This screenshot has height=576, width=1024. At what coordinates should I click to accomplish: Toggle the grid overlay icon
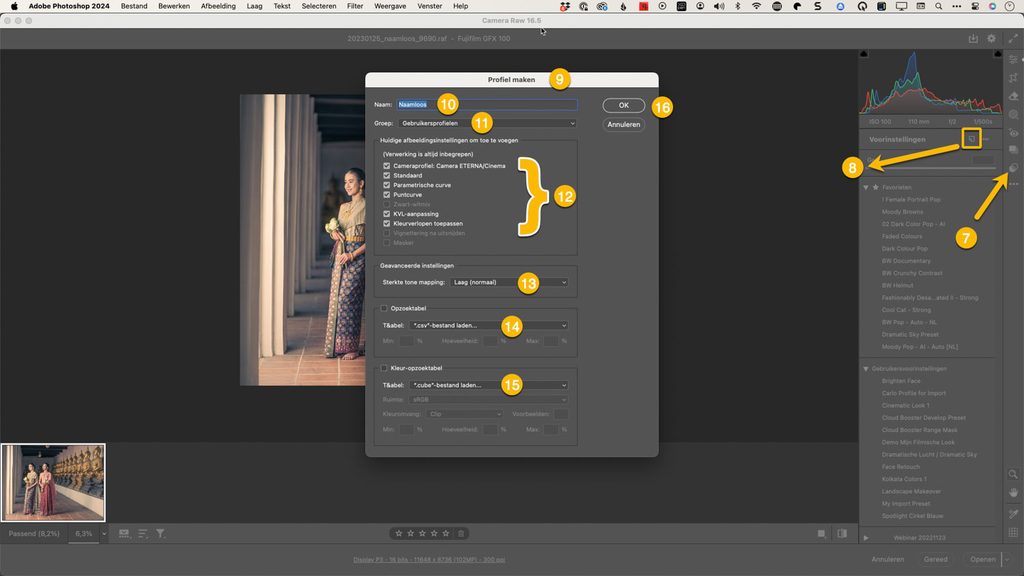(1013, 533)
